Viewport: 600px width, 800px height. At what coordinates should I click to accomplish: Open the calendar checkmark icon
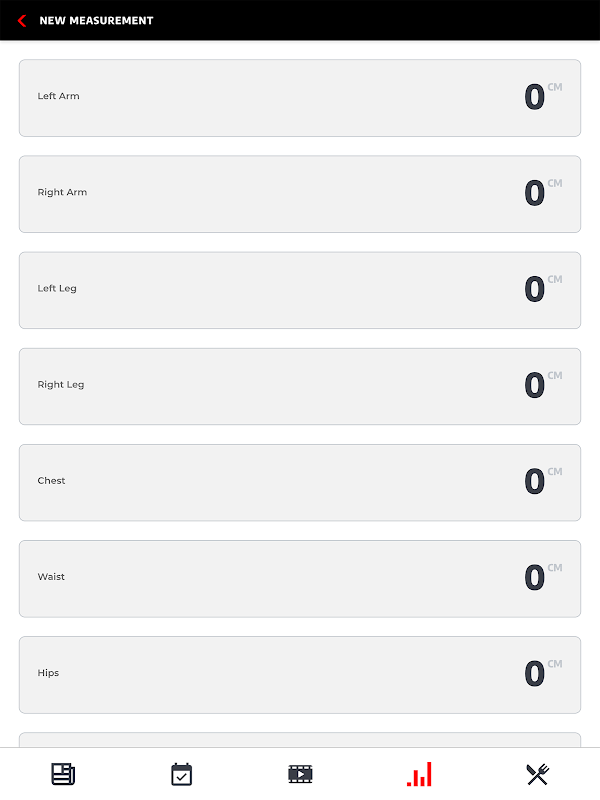181,773
